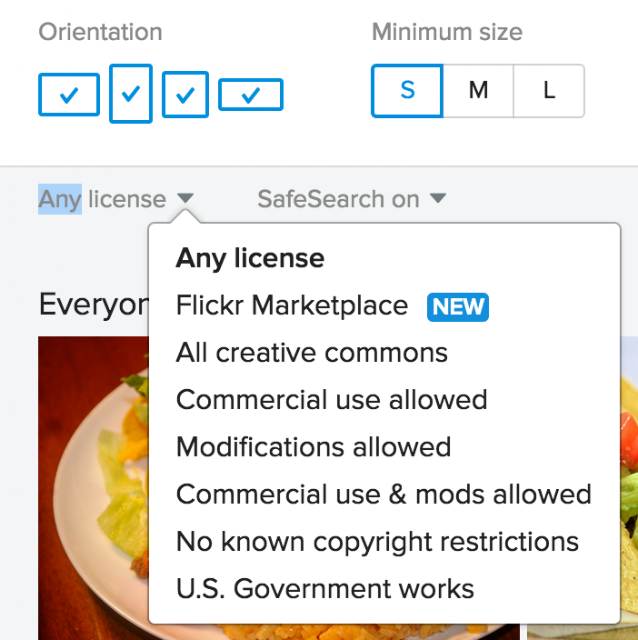Viewport: 638px width, 640px height.
Task: Choose Any license from the menu
Action: click(250, 258)
